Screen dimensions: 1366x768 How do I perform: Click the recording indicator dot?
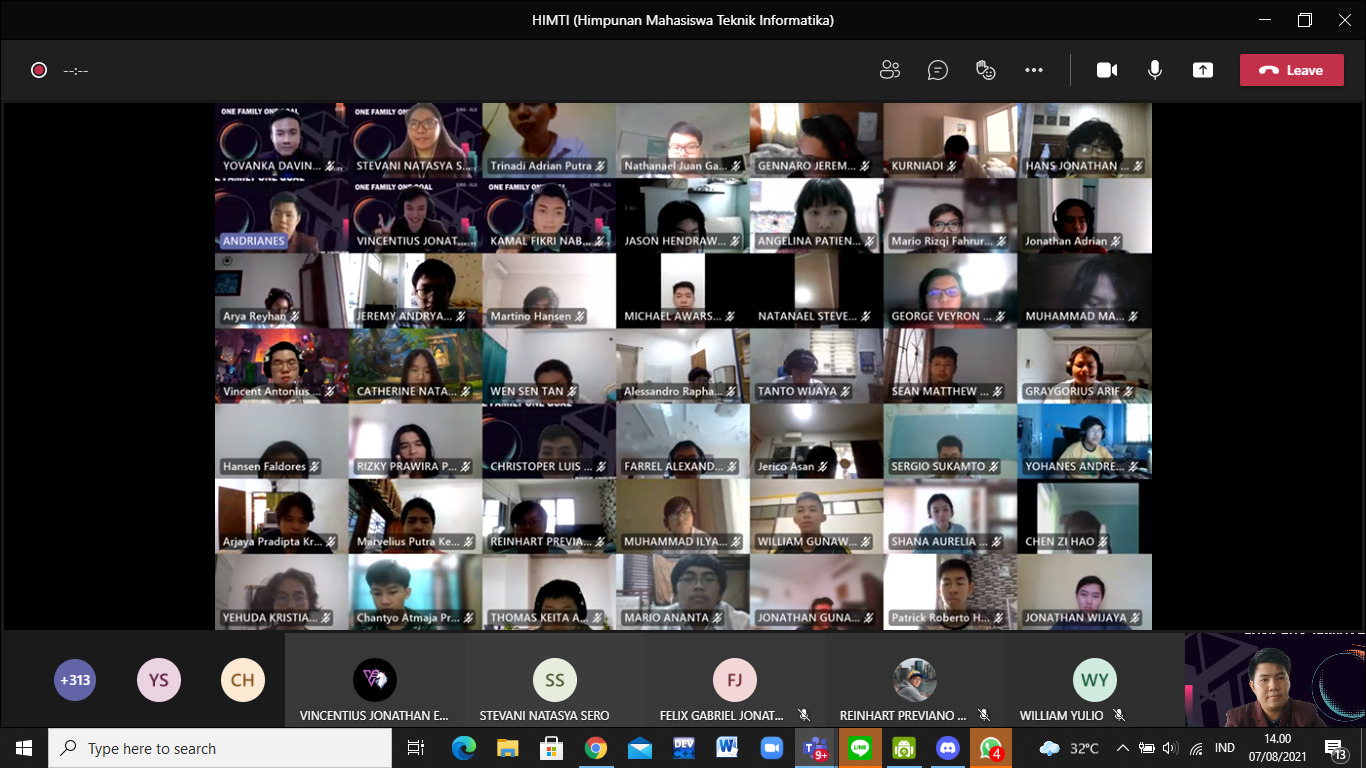[x=41, y=70]
